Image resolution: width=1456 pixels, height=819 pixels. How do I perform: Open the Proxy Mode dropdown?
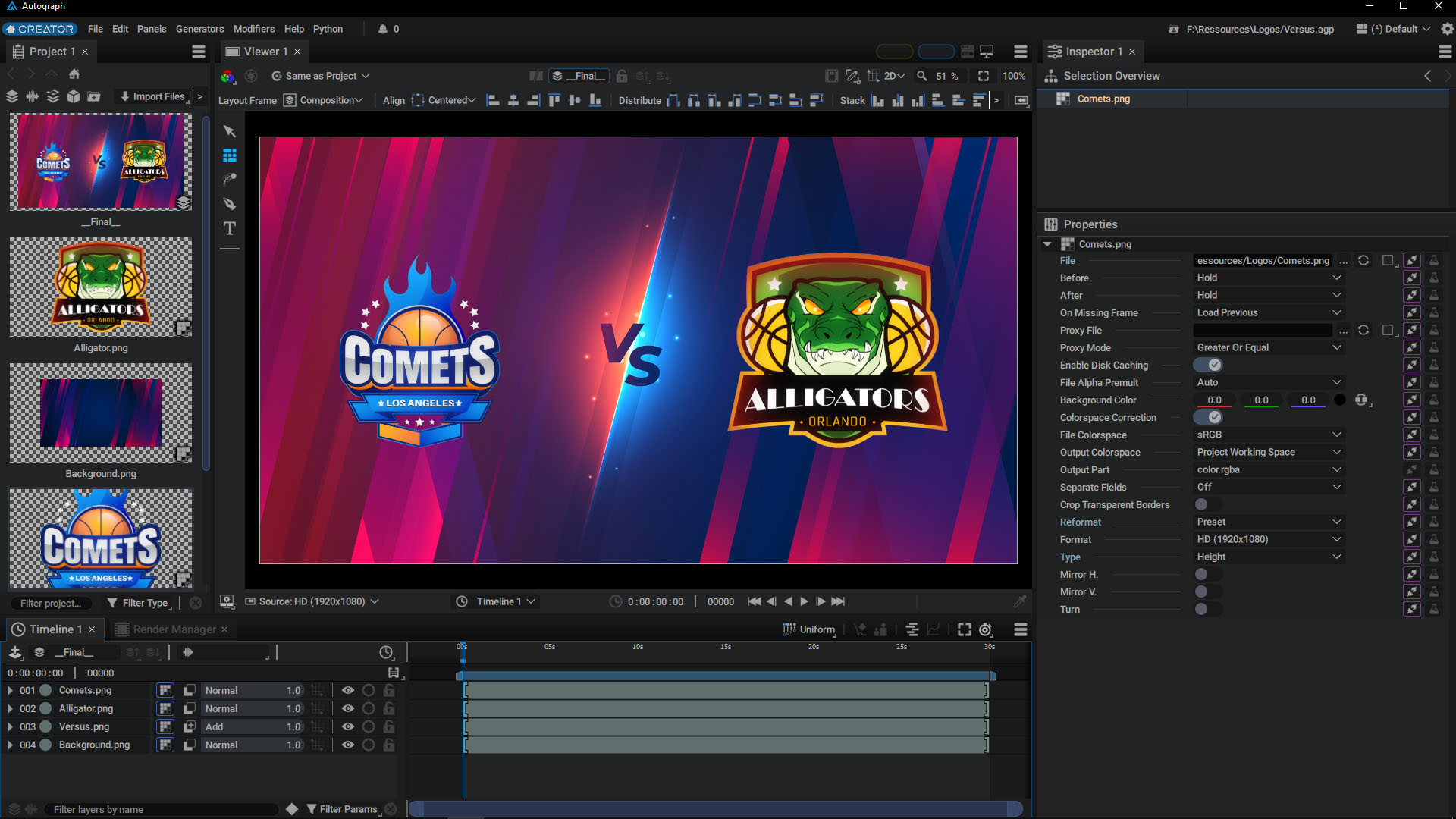coord(1269,347)
